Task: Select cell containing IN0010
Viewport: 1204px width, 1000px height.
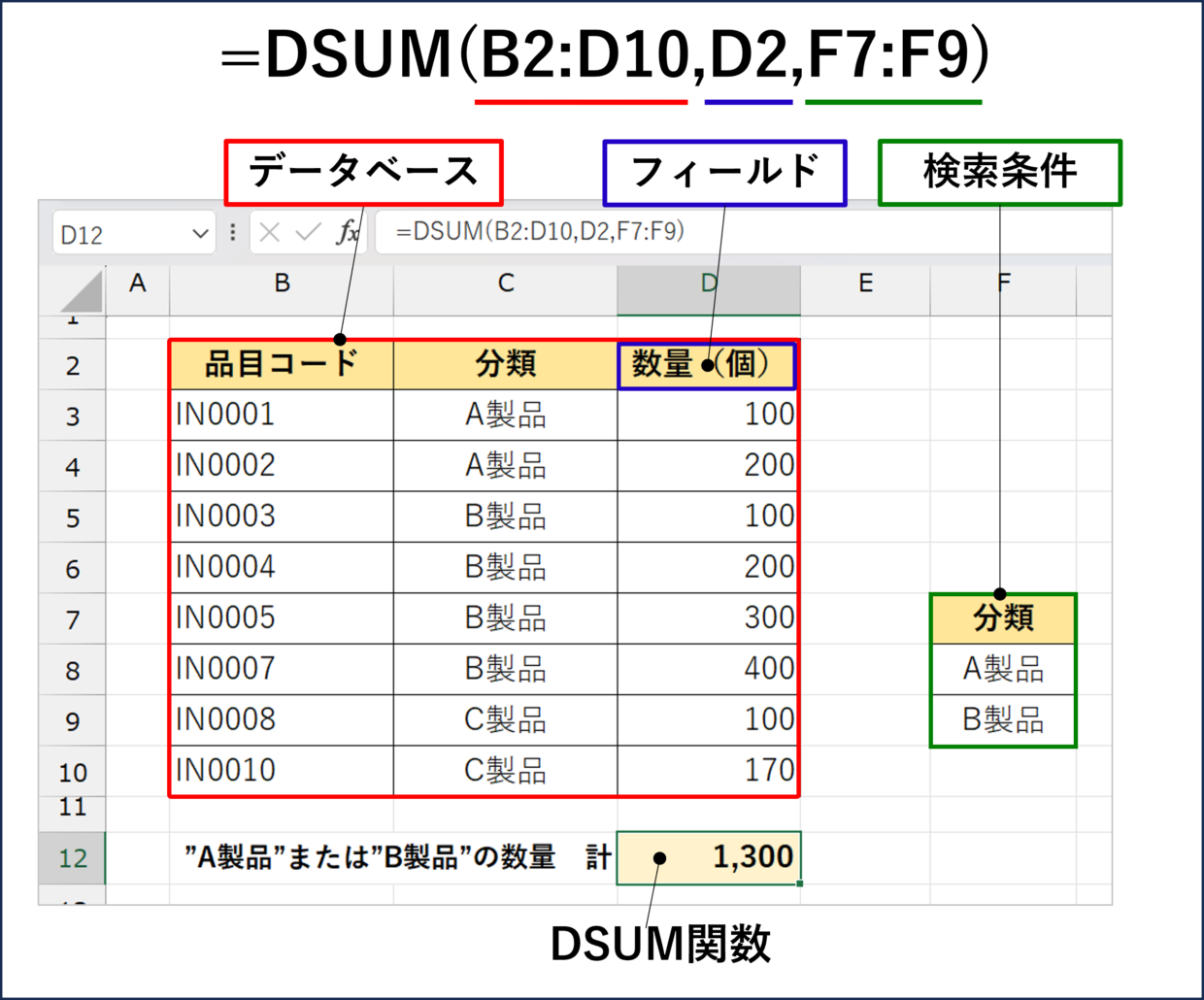Action: click(282, 771)
